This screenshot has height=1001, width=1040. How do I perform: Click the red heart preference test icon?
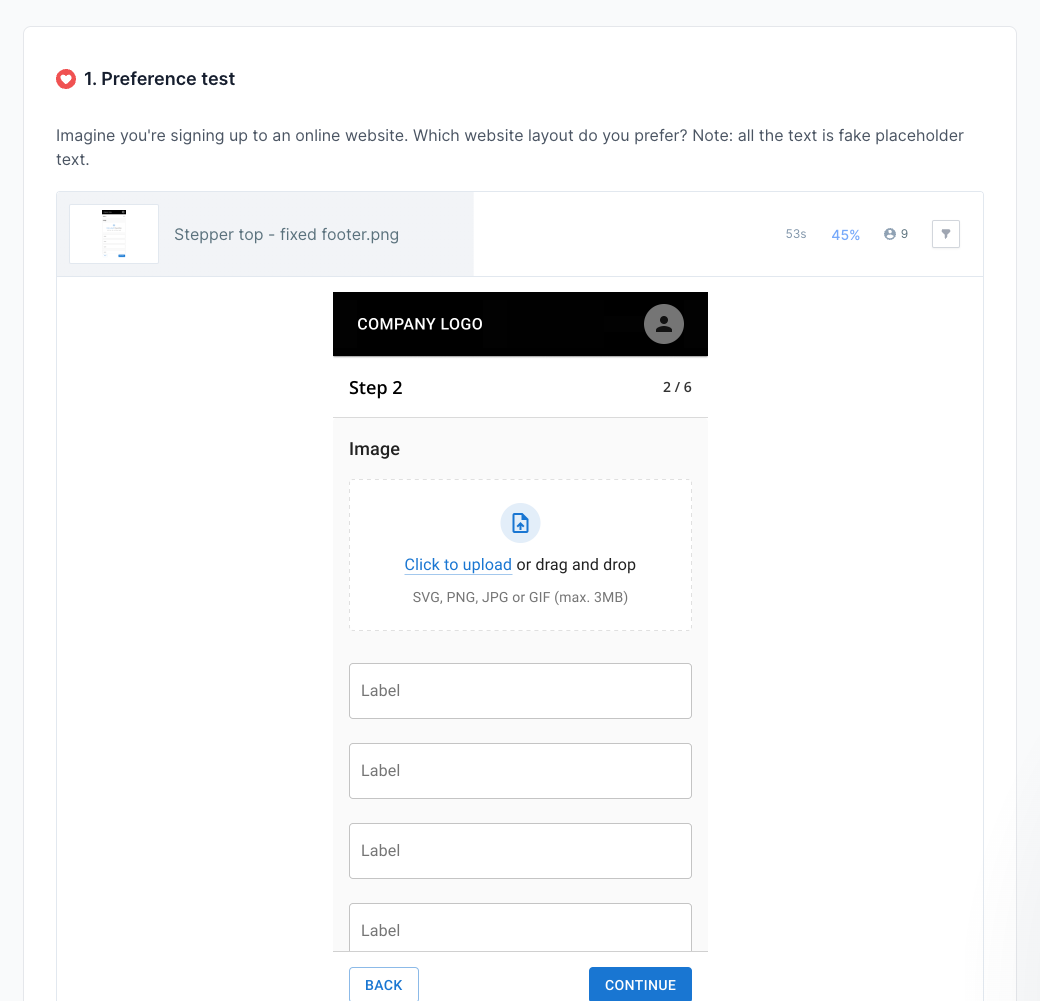click(x=66, y=79)
